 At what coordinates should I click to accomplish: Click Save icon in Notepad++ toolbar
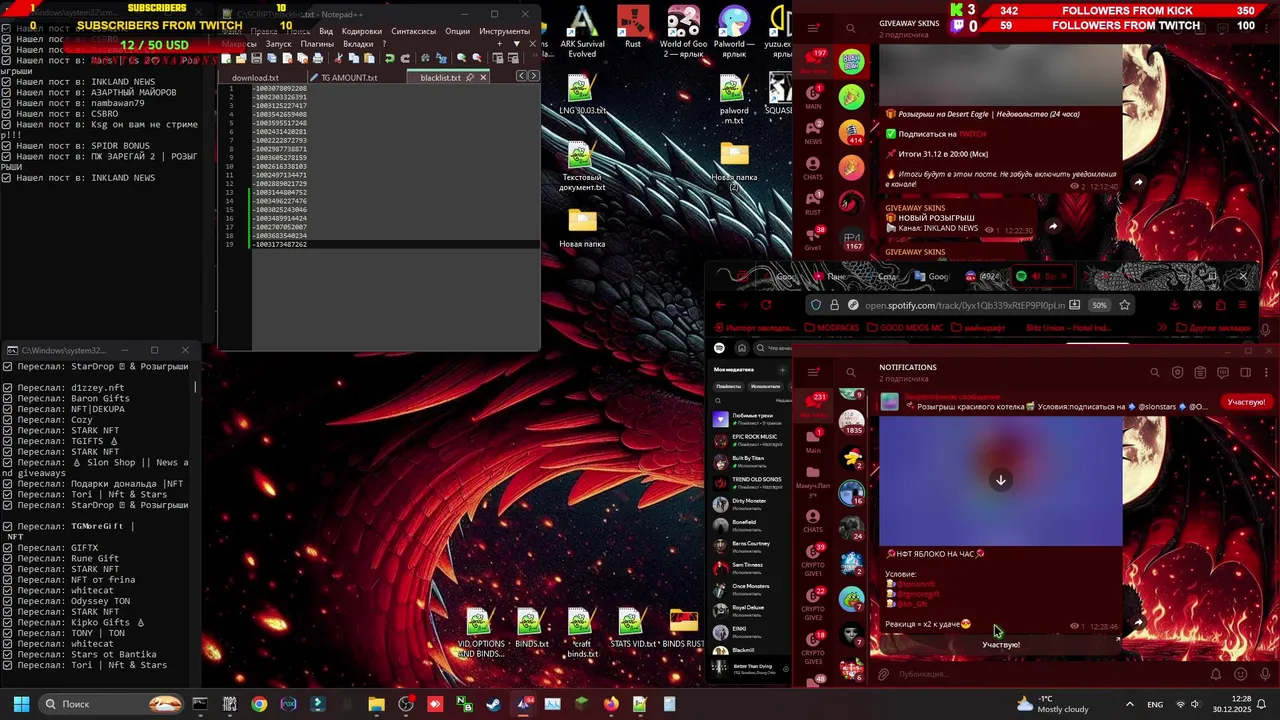click(x=256, y=58)
